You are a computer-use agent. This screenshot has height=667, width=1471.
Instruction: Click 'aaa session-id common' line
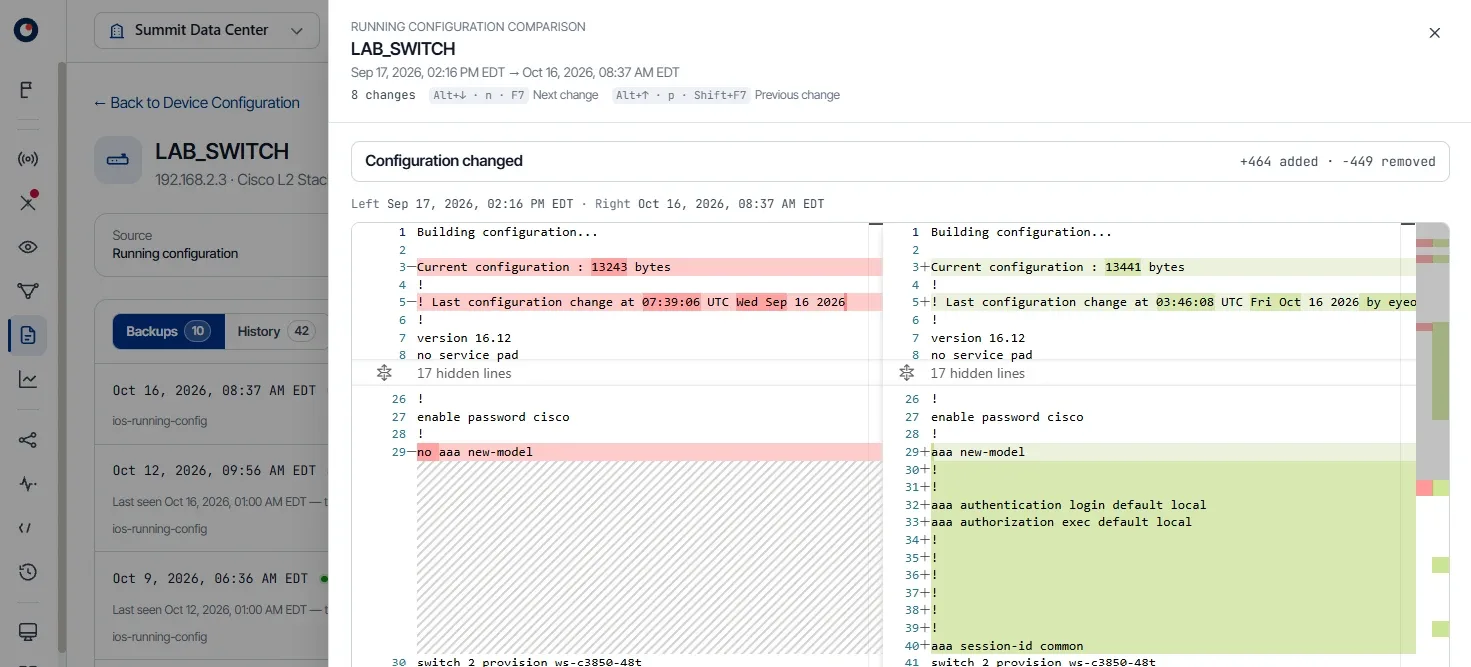point(1007,646)
